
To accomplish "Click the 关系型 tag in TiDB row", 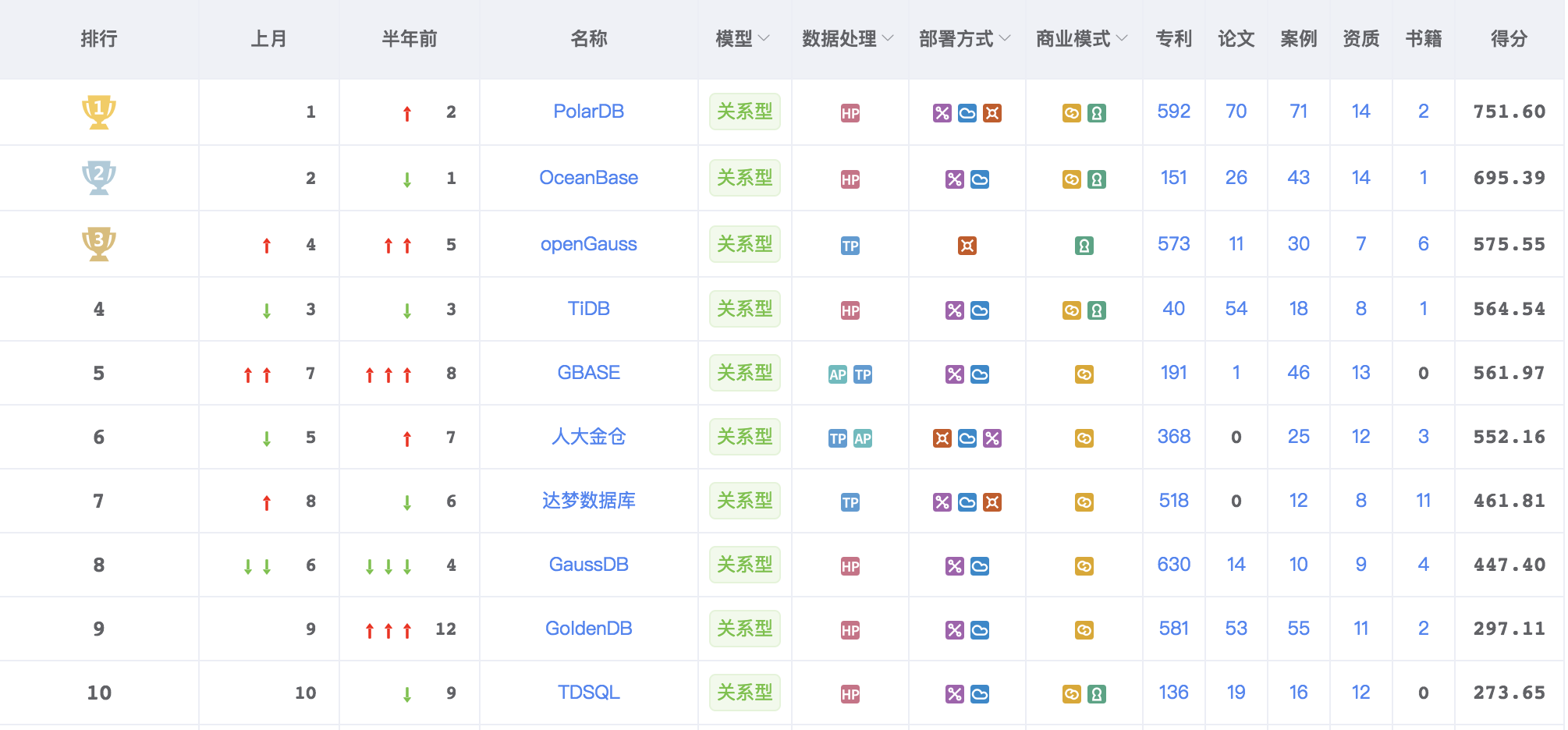I will [x=745, y=309].
